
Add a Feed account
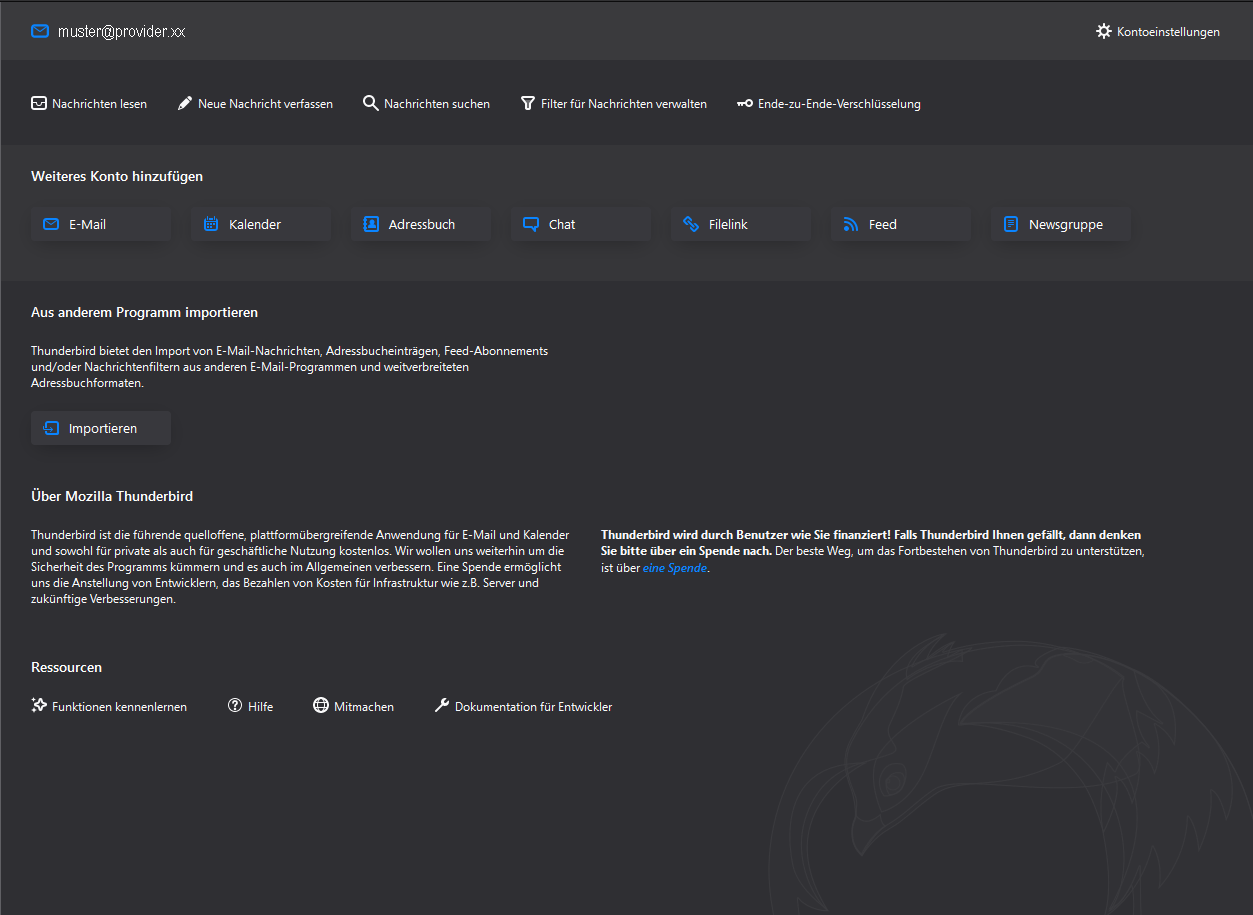click(901, 224)
